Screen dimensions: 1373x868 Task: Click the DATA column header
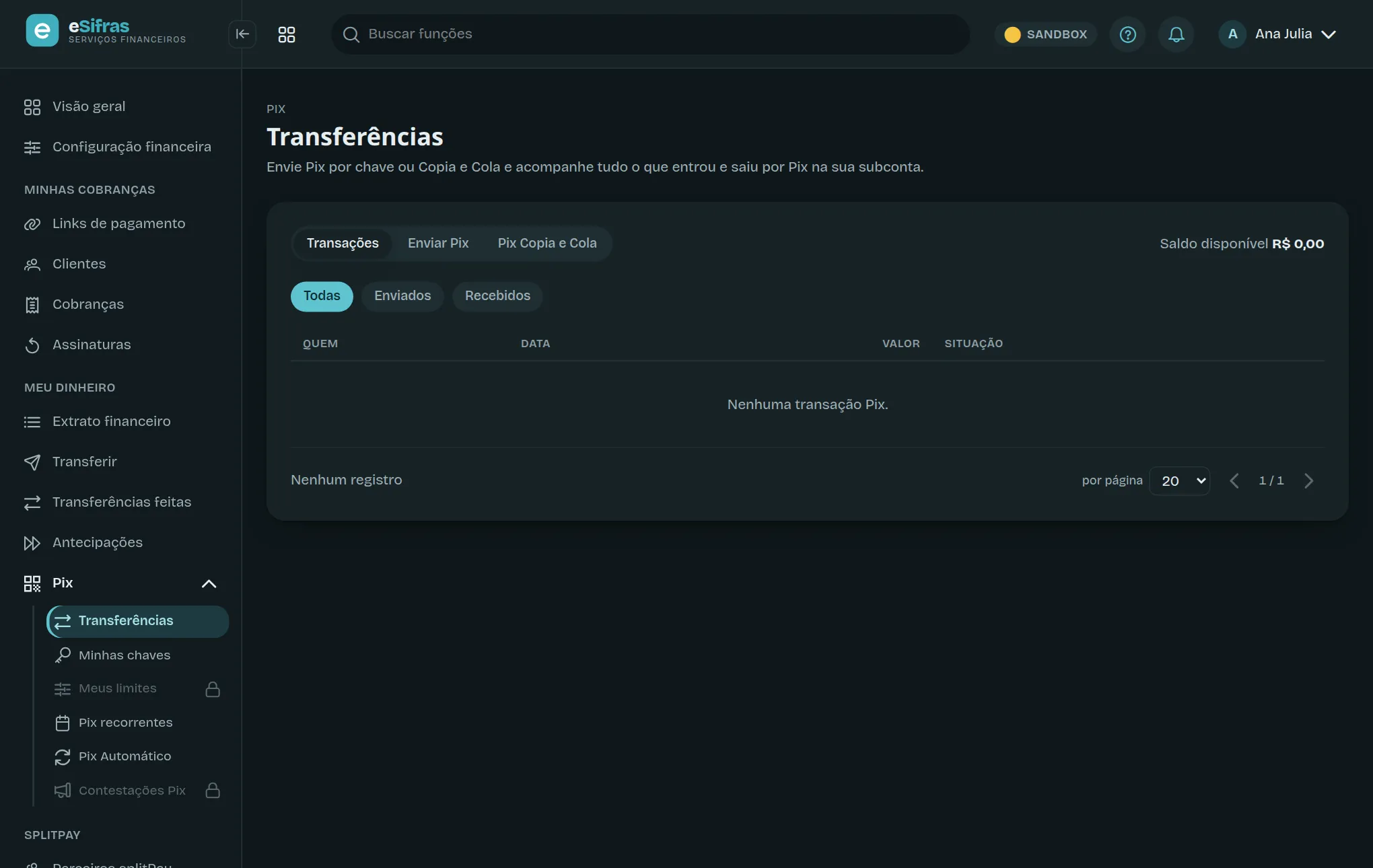(536, 344)
